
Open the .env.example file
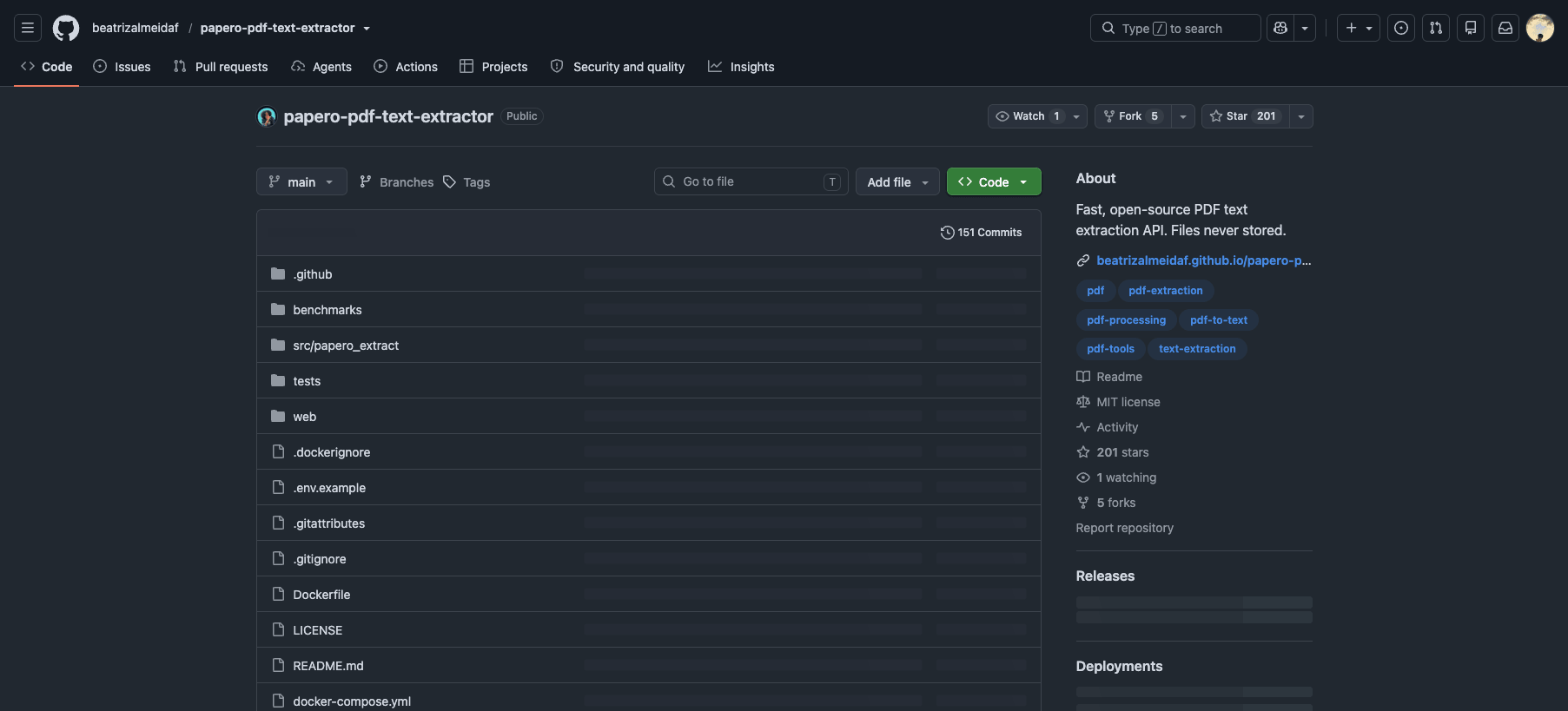(x=329, y=488)
